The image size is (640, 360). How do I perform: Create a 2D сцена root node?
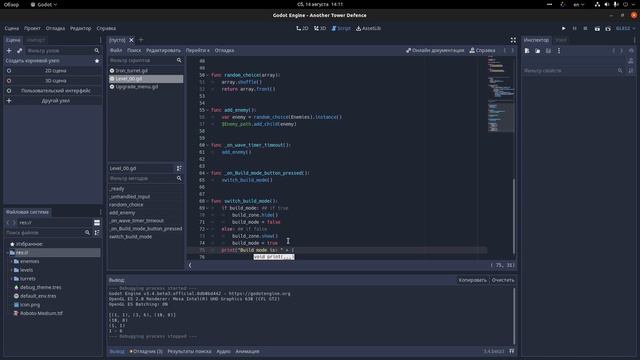[x=53, y=71]
